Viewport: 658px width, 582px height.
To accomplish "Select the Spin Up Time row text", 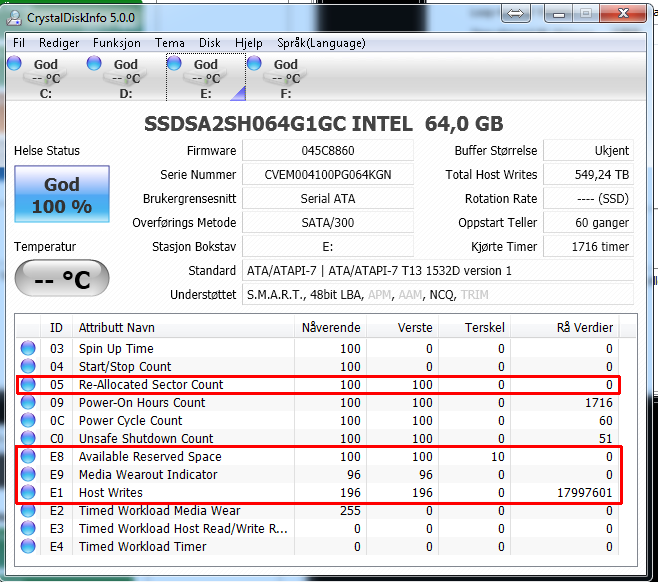I will click(x=116, y=348).
